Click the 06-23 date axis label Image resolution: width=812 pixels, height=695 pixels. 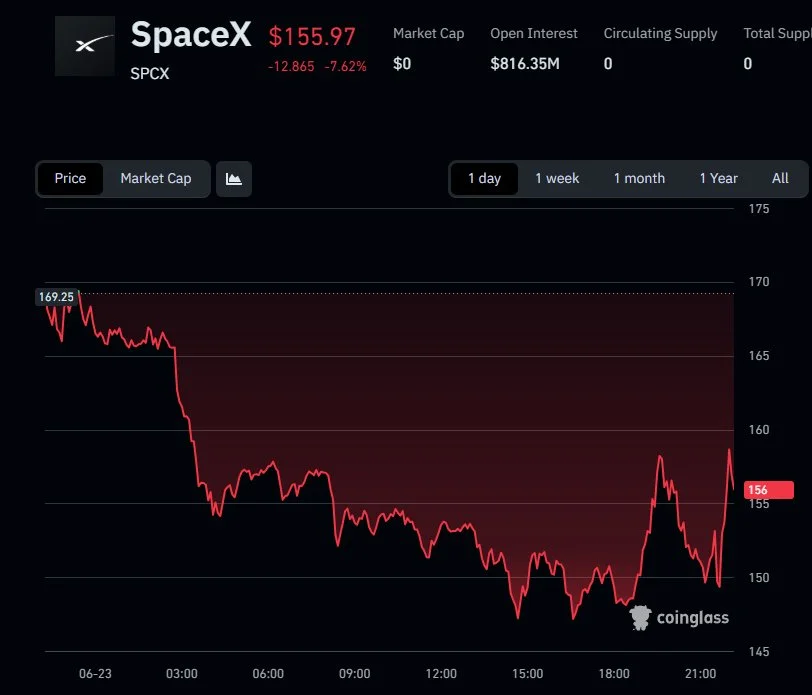(95, 674)
